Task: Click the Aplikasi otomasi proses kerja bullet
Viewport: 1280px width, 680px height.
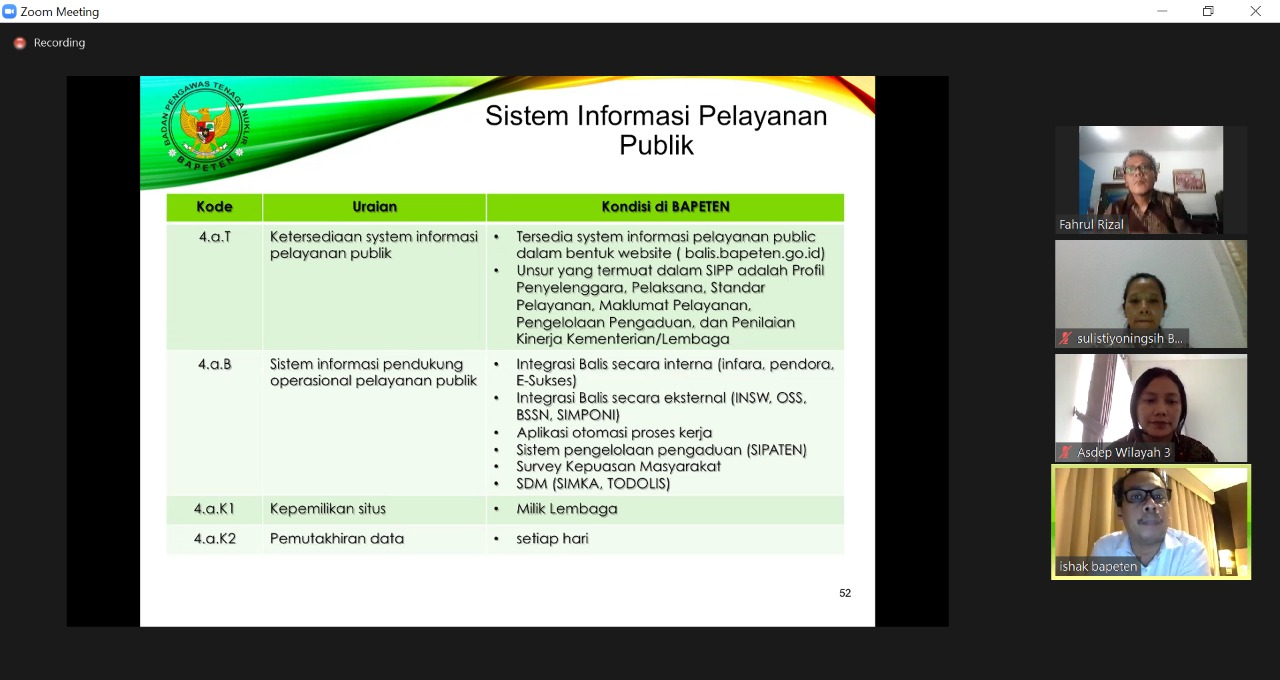Action: click(x=614, y=432)
